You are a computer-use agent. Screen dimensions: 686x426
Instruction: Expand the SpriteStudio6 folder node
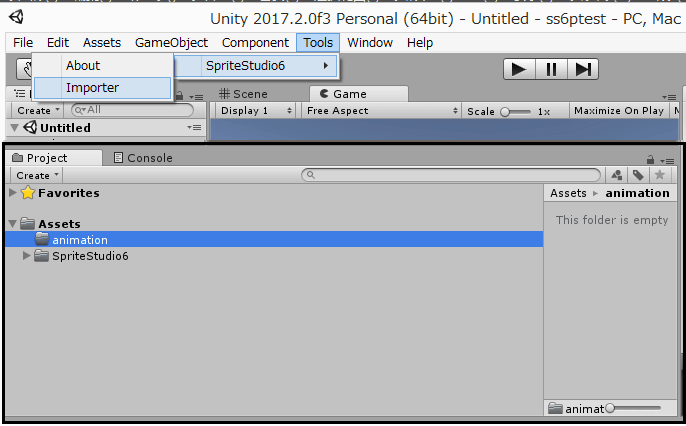(26, 255)
